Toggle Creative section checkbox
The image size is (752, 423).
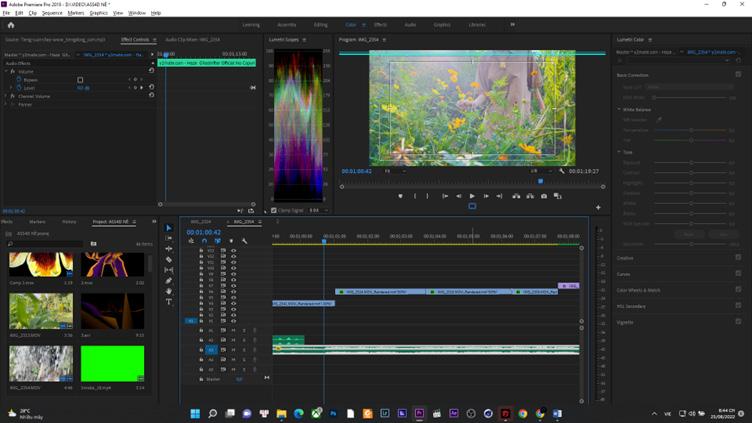coord(738,258)
